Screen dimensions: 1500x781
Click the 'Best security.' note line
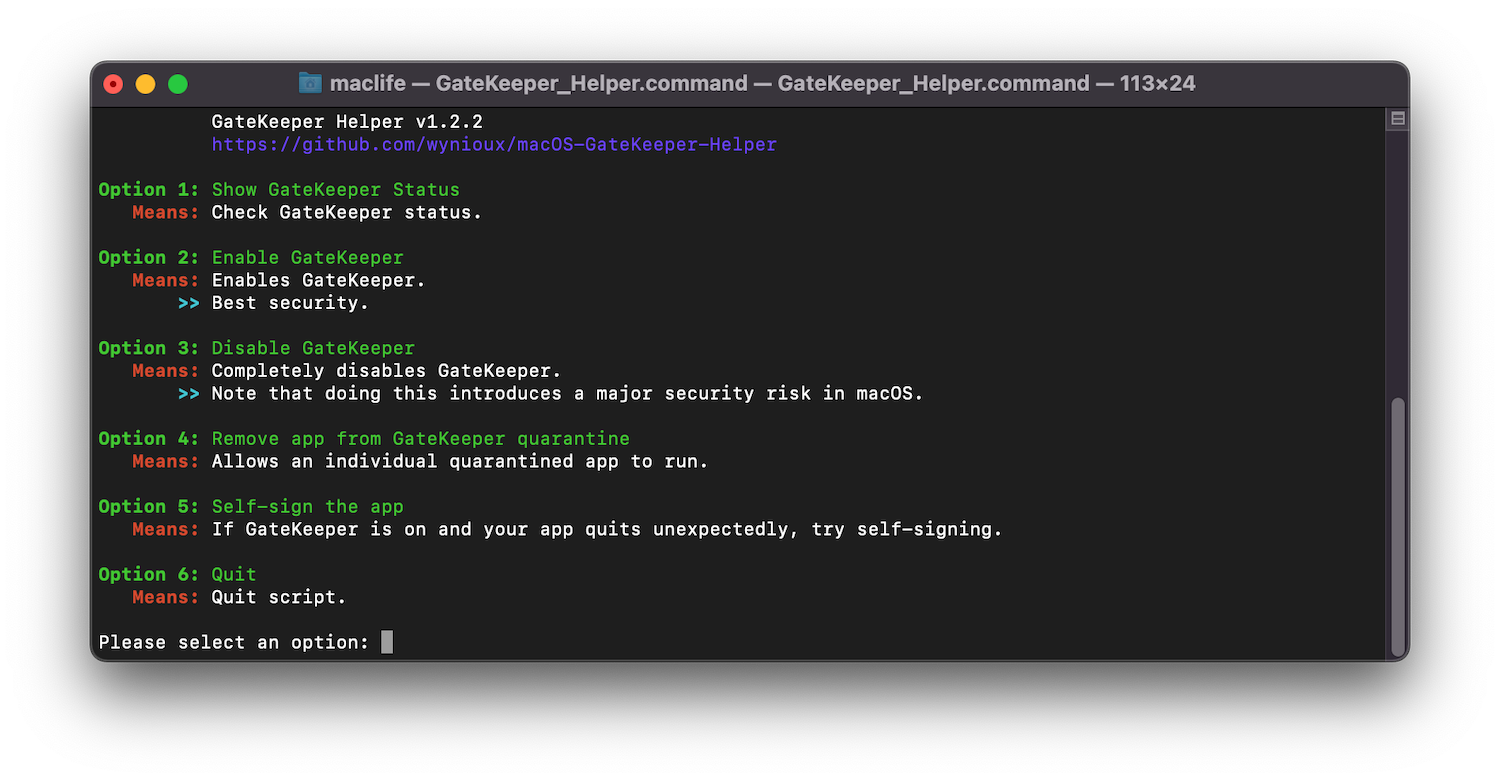[x=290, y=302]
